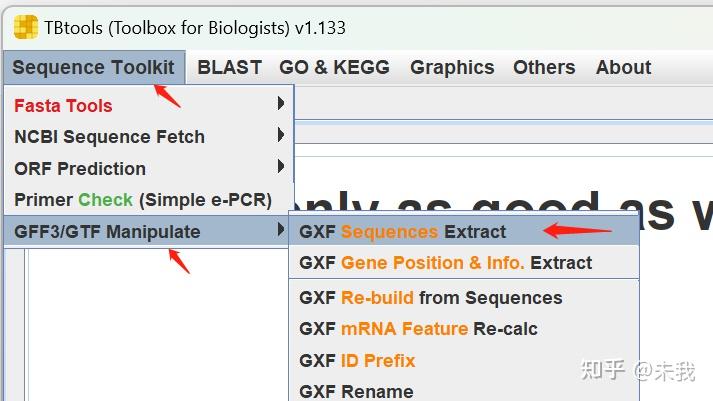Select GXF Re-build from Sequences
Image resolution: width=713 pixels, height=401 pixels.
pyautogui.click(x=430, y=298)
